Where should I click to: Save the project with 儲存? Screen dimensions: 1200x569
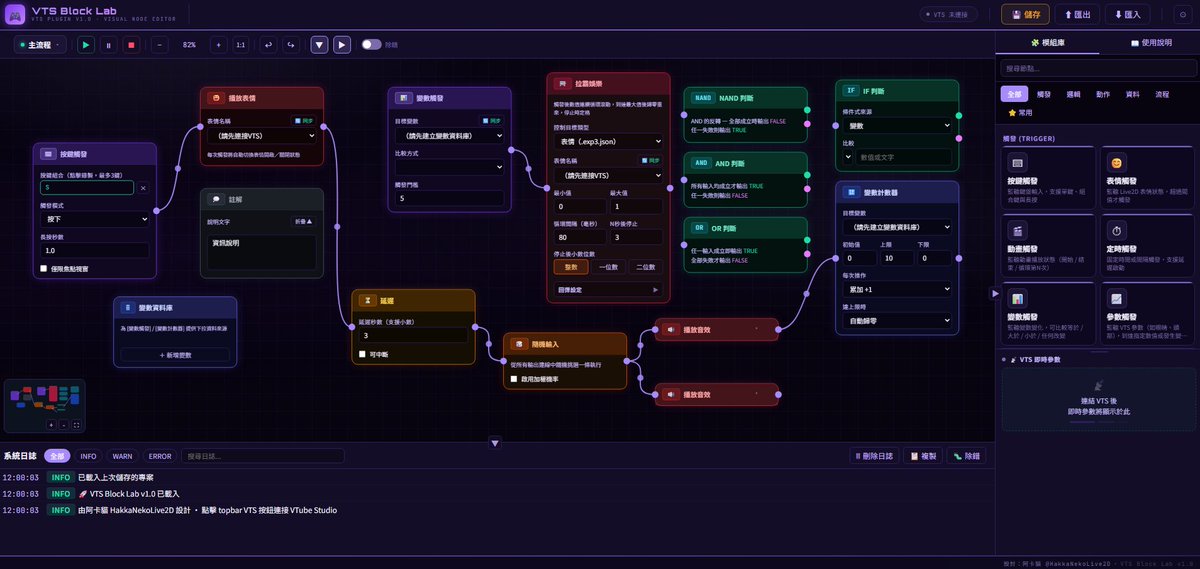1026,15
